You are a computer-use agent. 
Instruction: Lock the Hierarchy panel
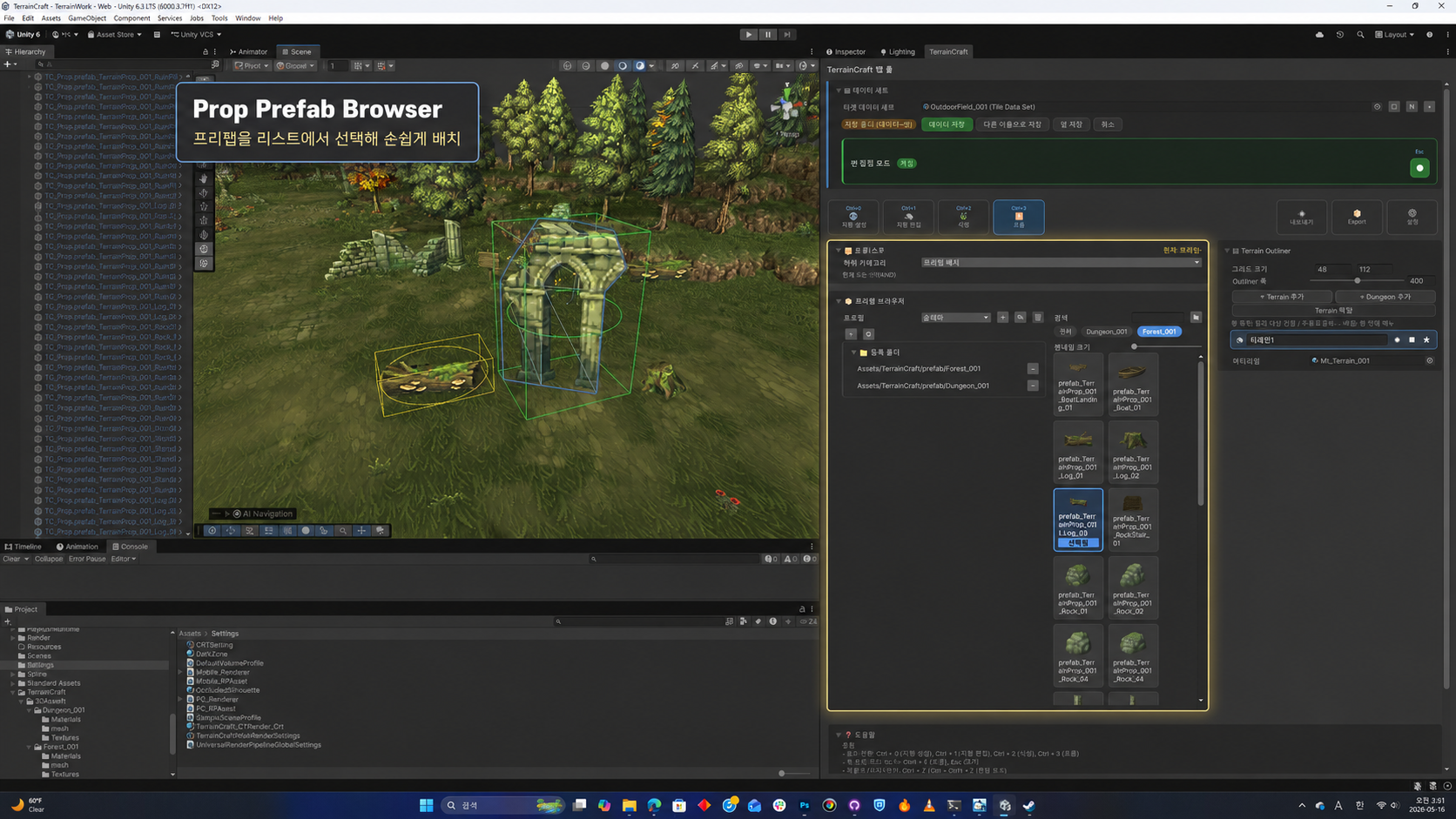tap(206, 52)
